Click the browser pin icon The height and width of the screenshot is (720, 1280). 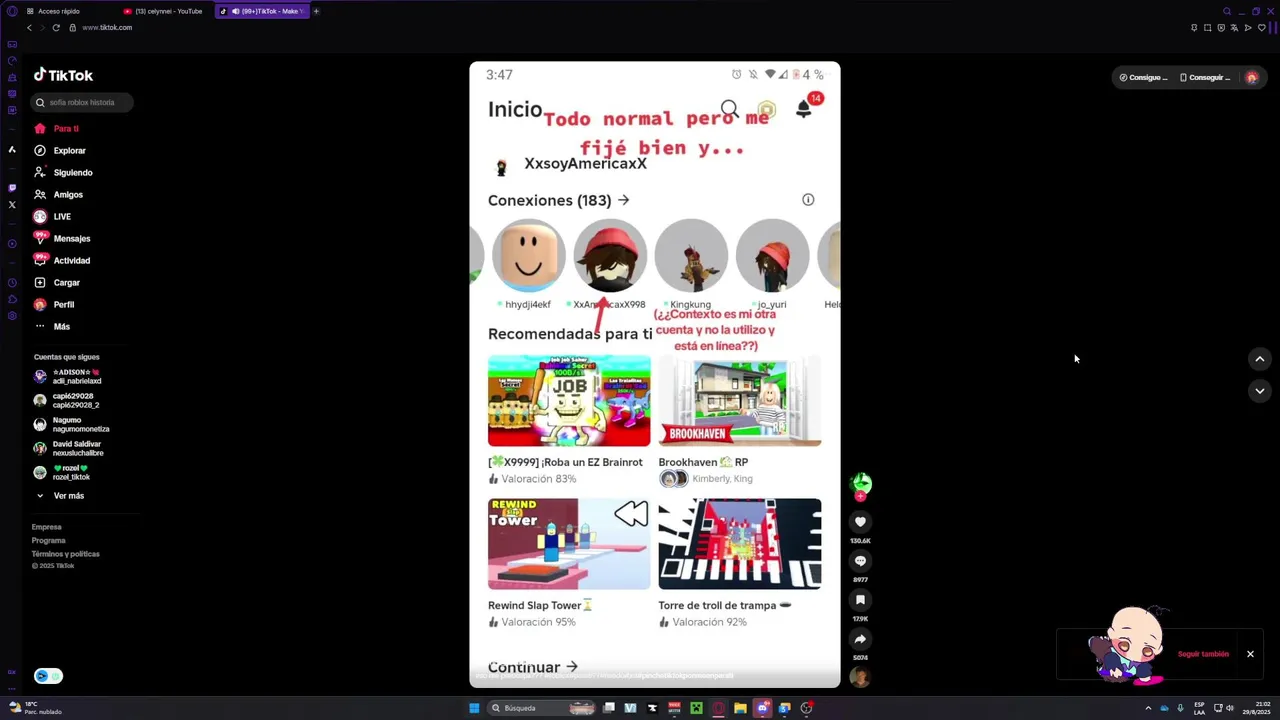(1194, 27)
